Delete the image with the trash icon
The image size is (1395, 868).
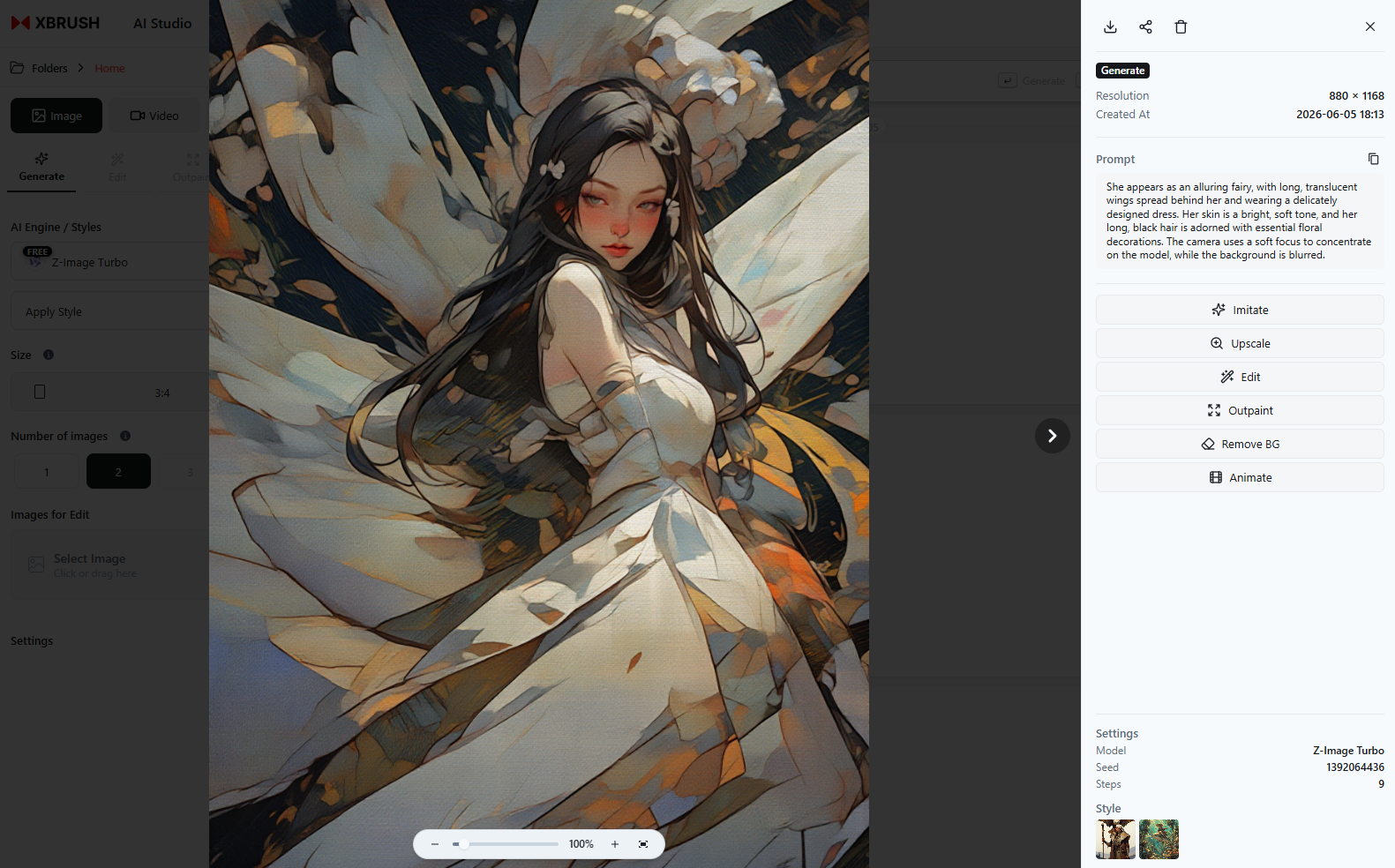(x=1181, y=26)
